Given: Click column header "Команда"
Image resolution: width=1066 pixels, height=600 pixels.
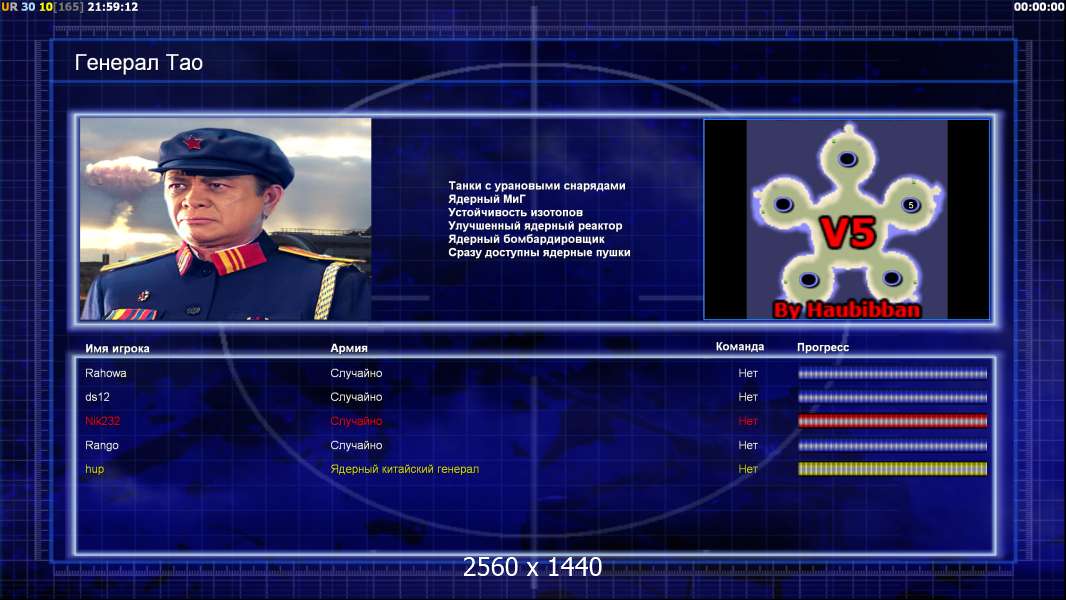Looking at the screenshot, I should coord(740,347).
